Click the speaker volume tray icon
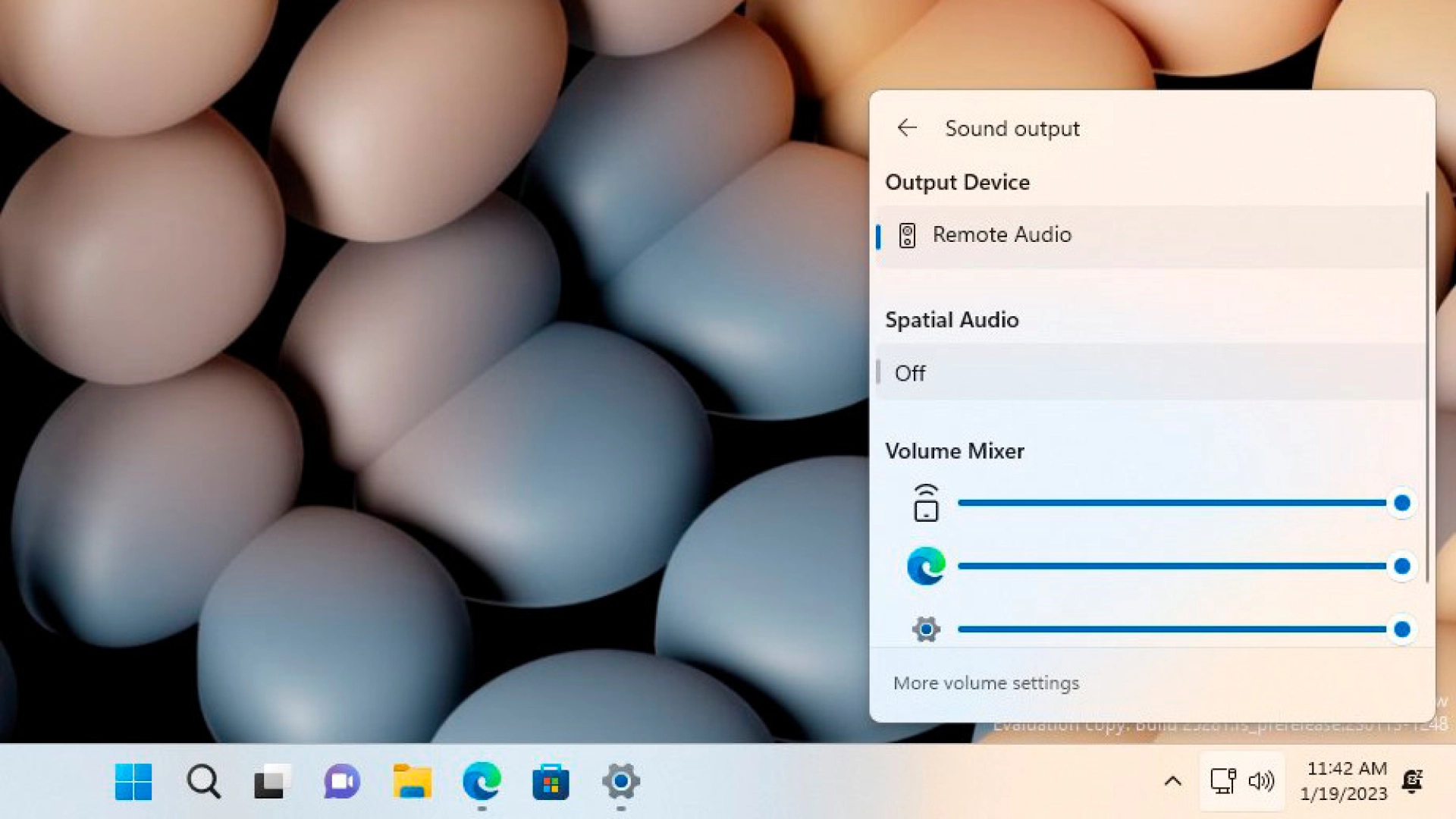1456x819 pixels. pos(1261,781)
